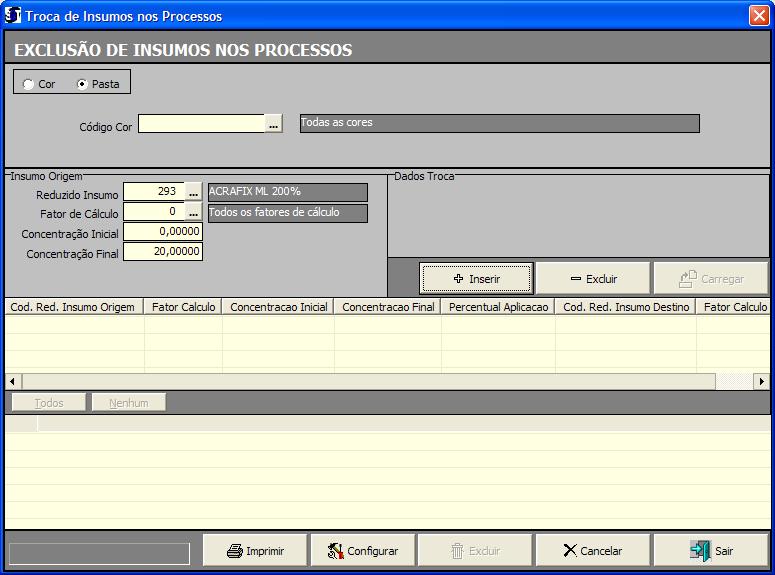Open Reduzido Insumo lookup ellipsis button
Viewport: 775px width, 575px height.
(x=194, y=192)
